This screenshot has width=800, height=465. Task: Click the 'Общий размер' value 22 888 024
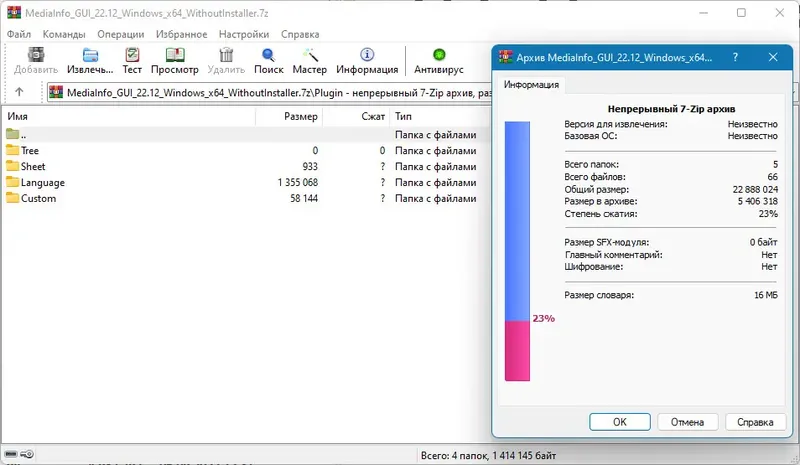755,189
